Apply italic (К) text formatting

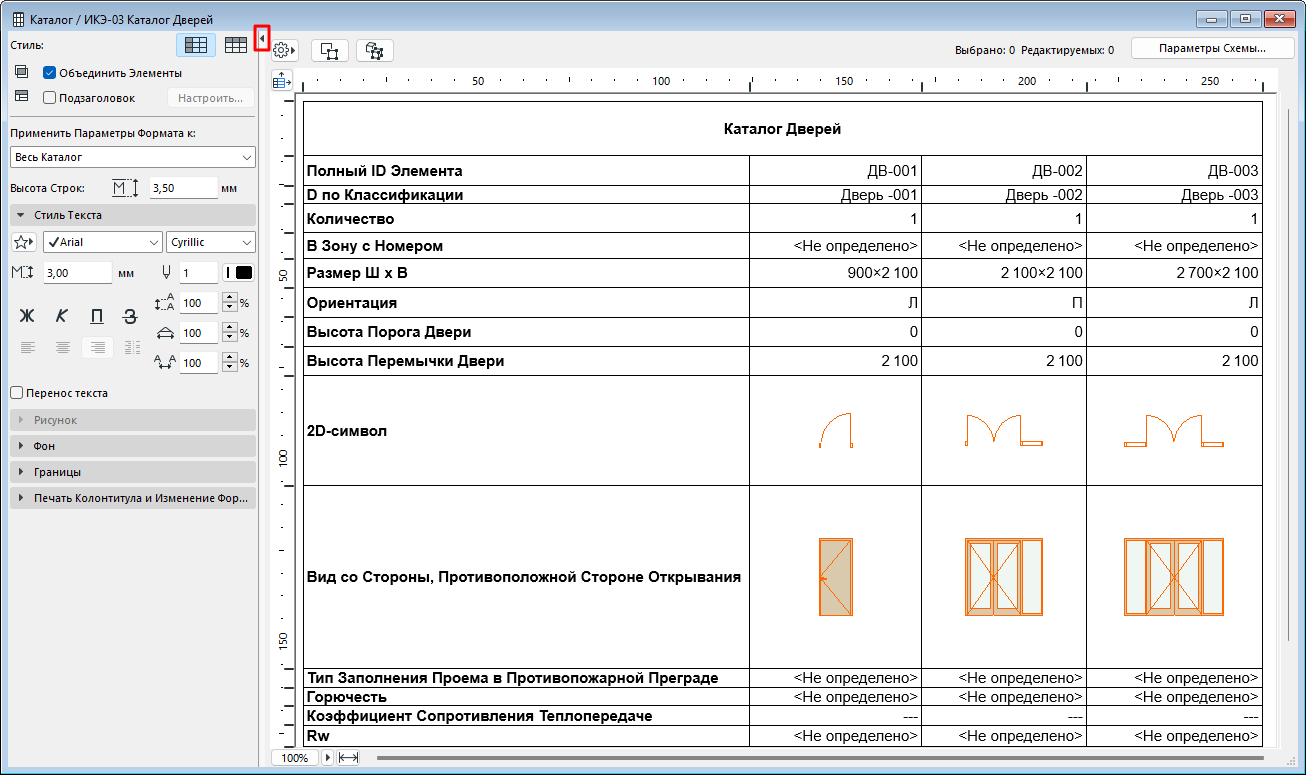click(x=62, y=316)
